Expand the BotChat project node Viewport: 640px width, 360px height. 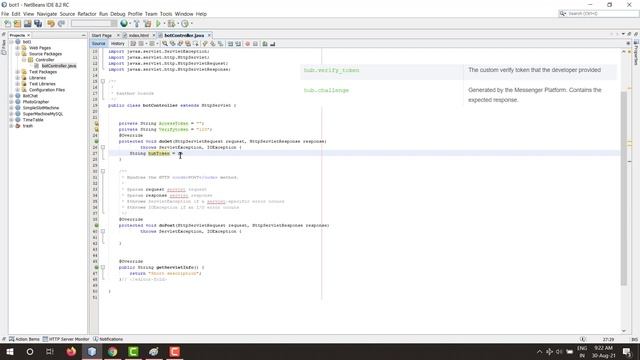pos(11,96)
